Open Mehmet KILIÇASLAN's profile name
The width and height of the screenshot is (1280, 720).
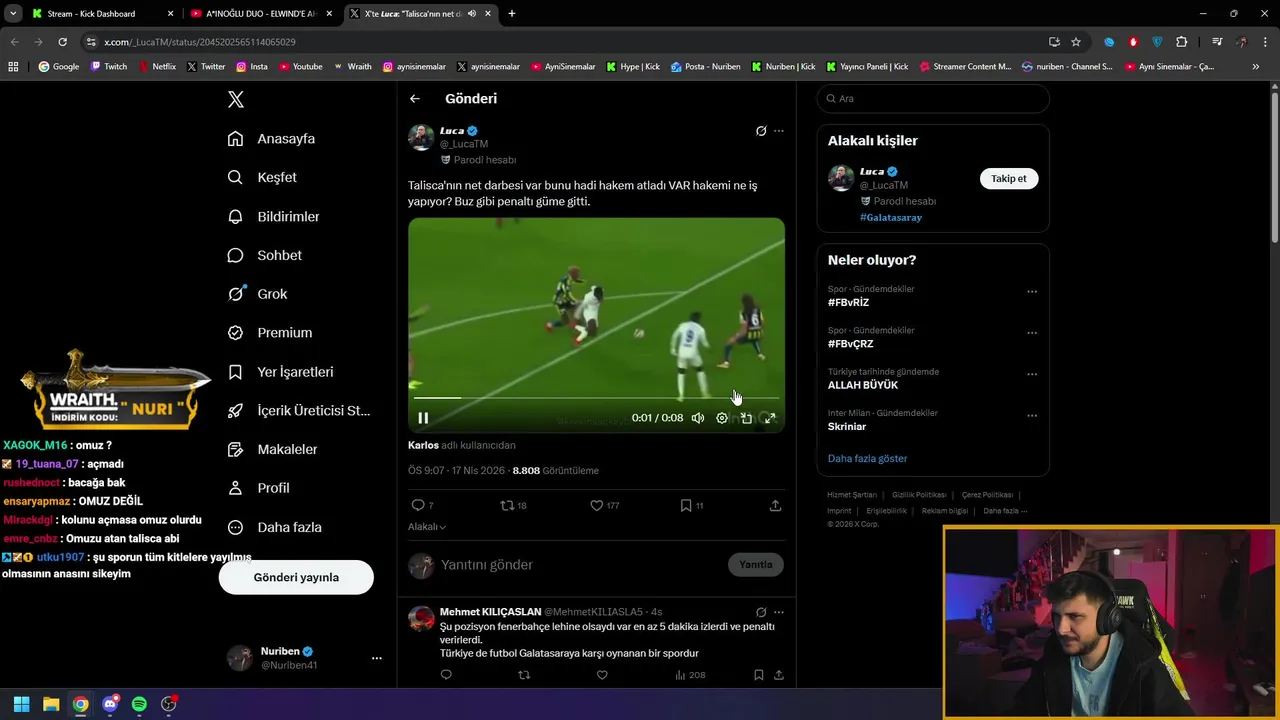click(x=490, y=612)
